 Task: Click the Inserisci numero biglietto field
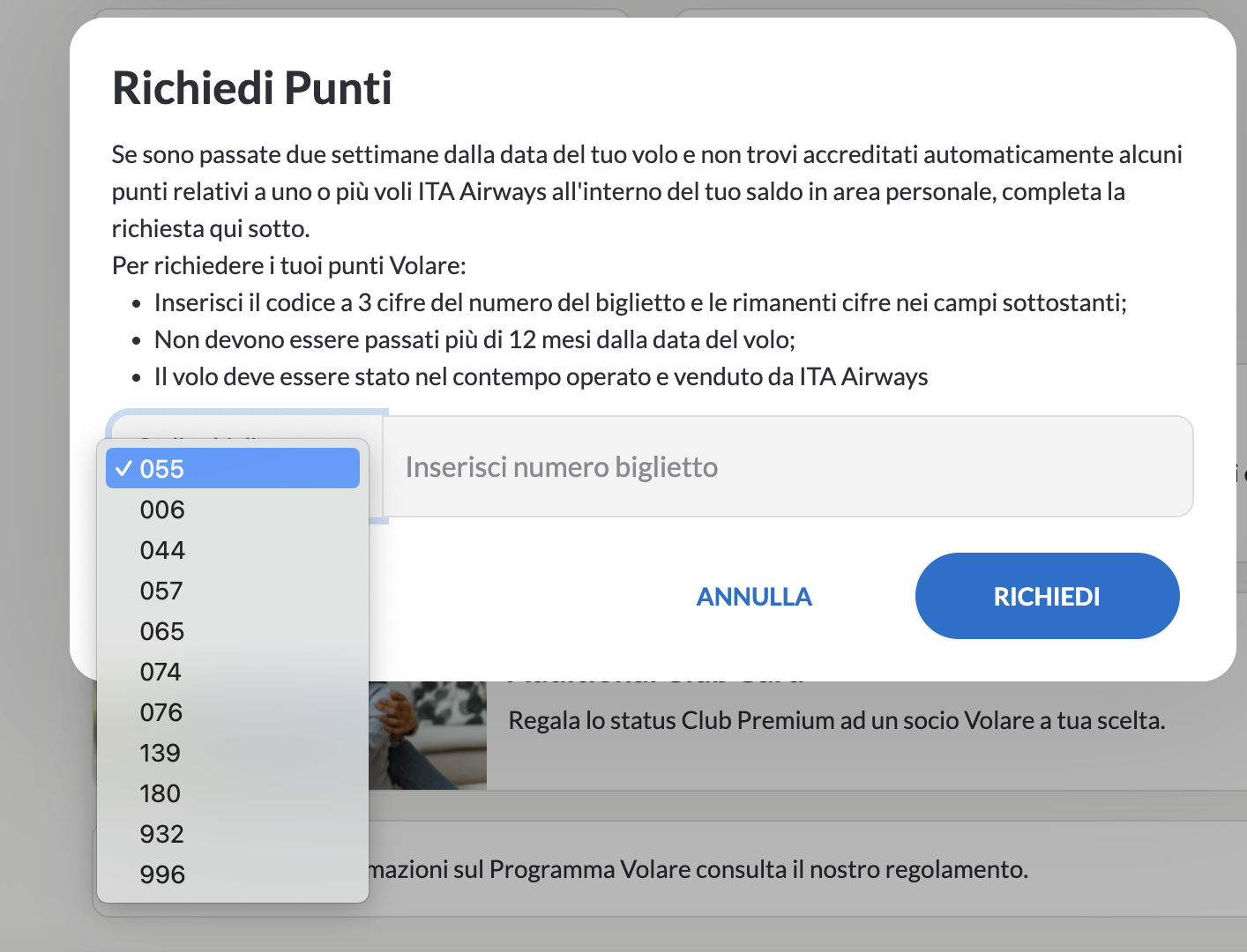point(787,467)
